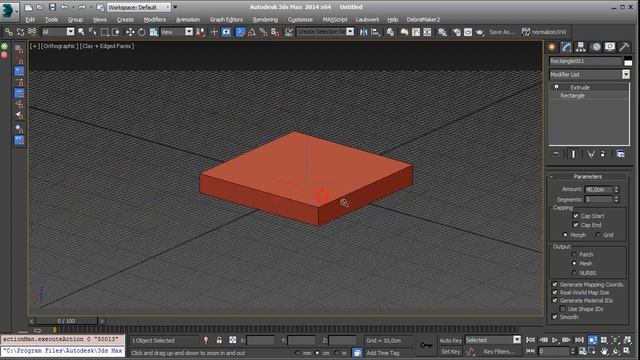Click the Select and Link chain icon
Screen dimensions: 640x360
(x=9, y=32)
